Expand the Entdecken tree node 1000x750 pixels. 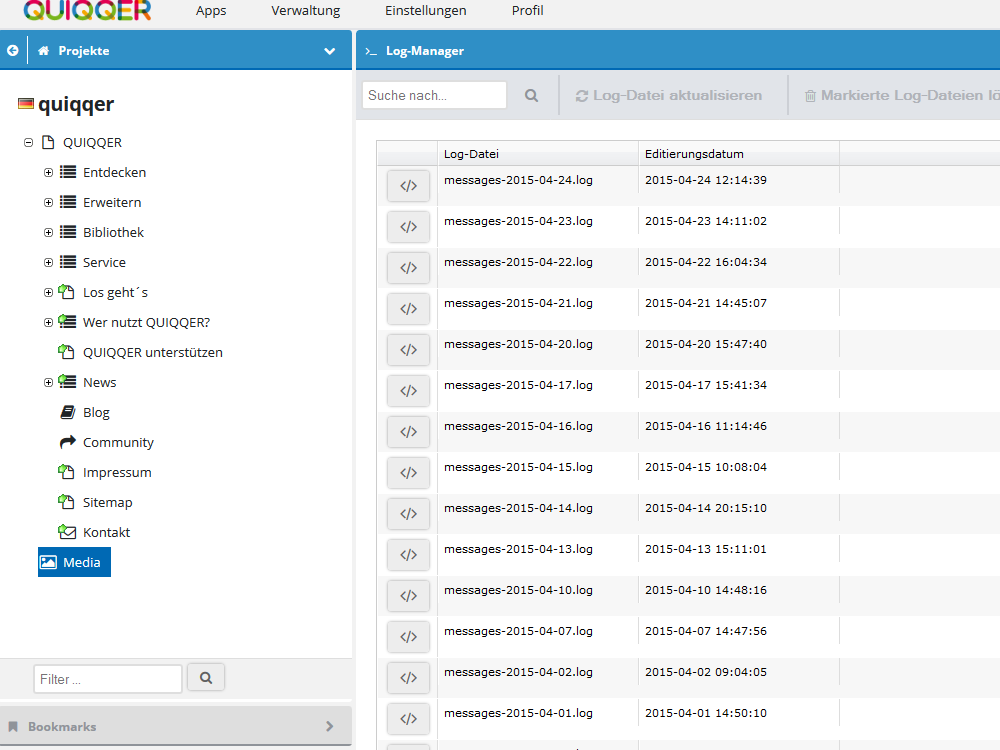click(48, 172)
